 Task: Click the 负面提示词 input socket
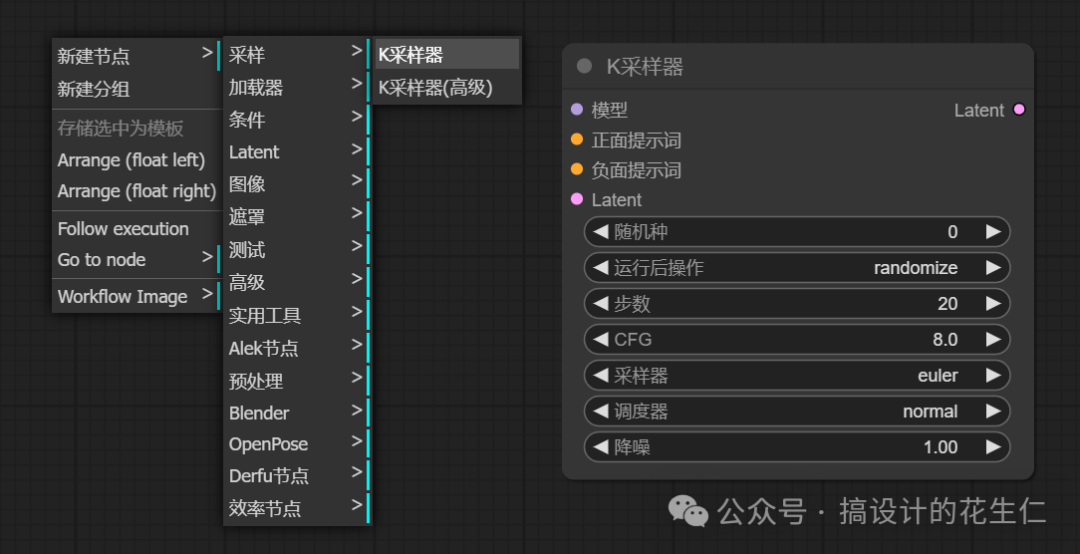(577, 169)
